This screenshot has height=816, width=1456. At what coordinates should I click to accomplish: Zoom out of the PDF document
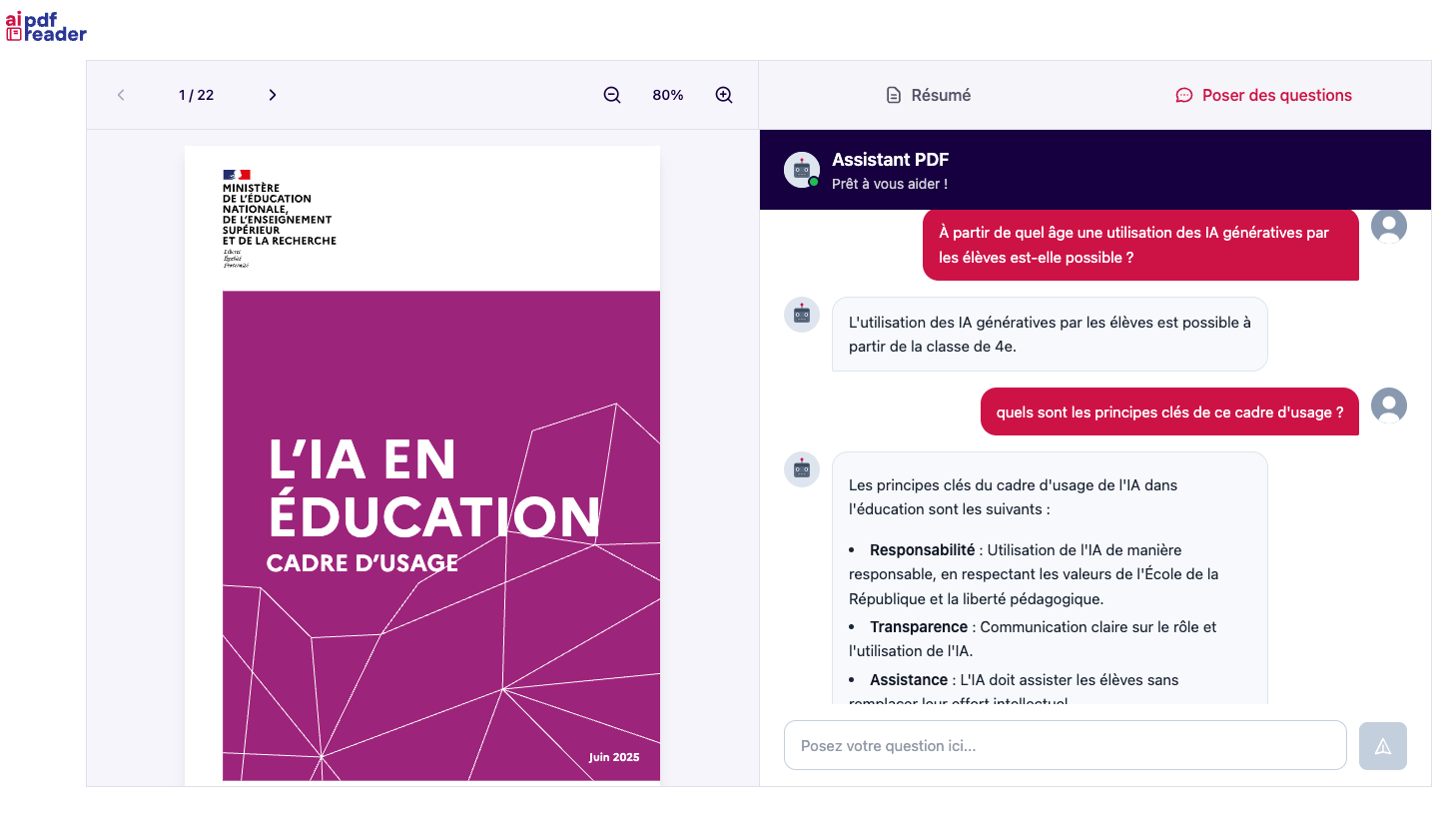coord(612,95)
